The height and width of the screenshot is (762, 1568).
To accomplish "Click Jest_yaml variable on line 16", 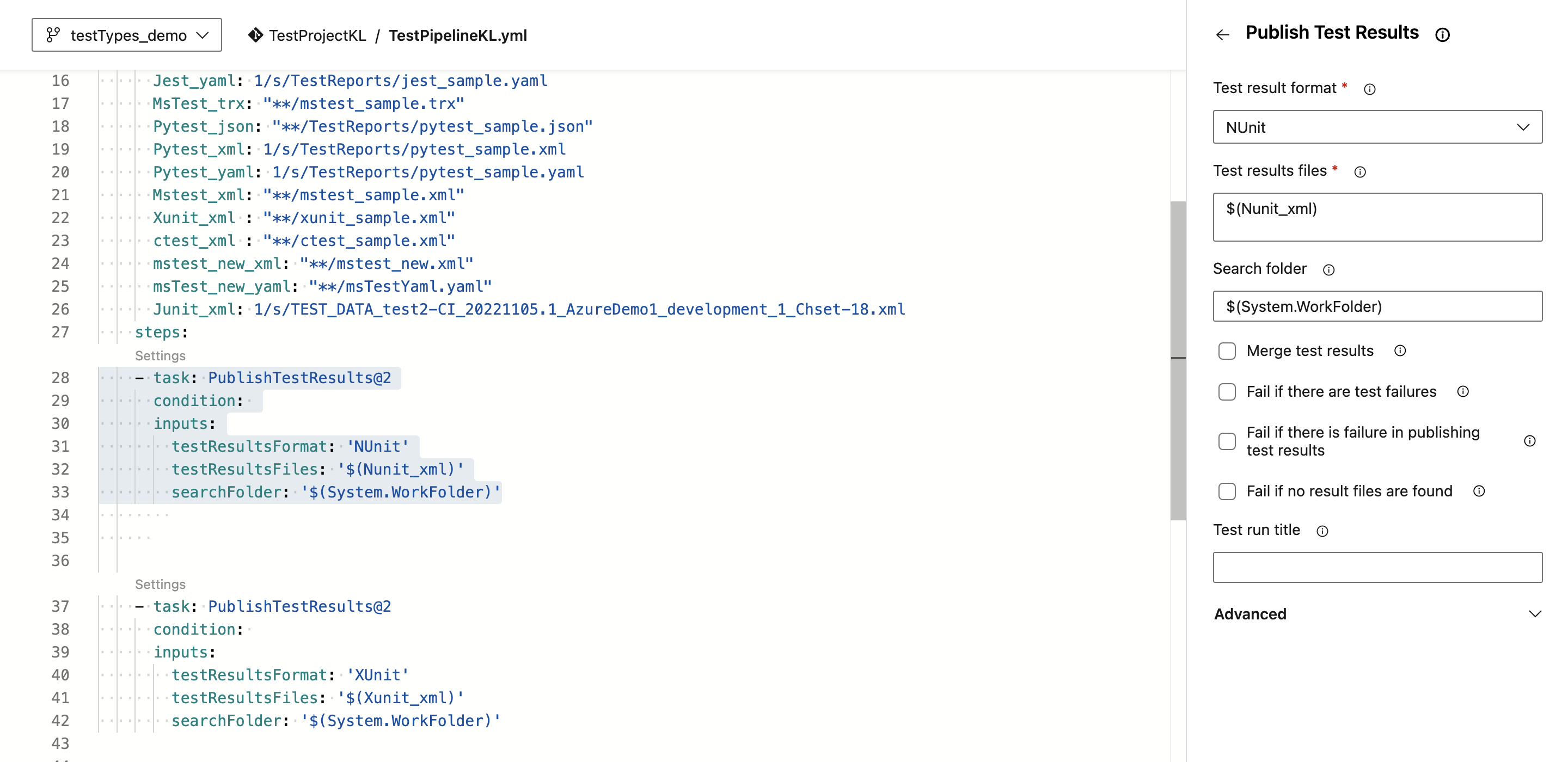I will click(194, 81).
